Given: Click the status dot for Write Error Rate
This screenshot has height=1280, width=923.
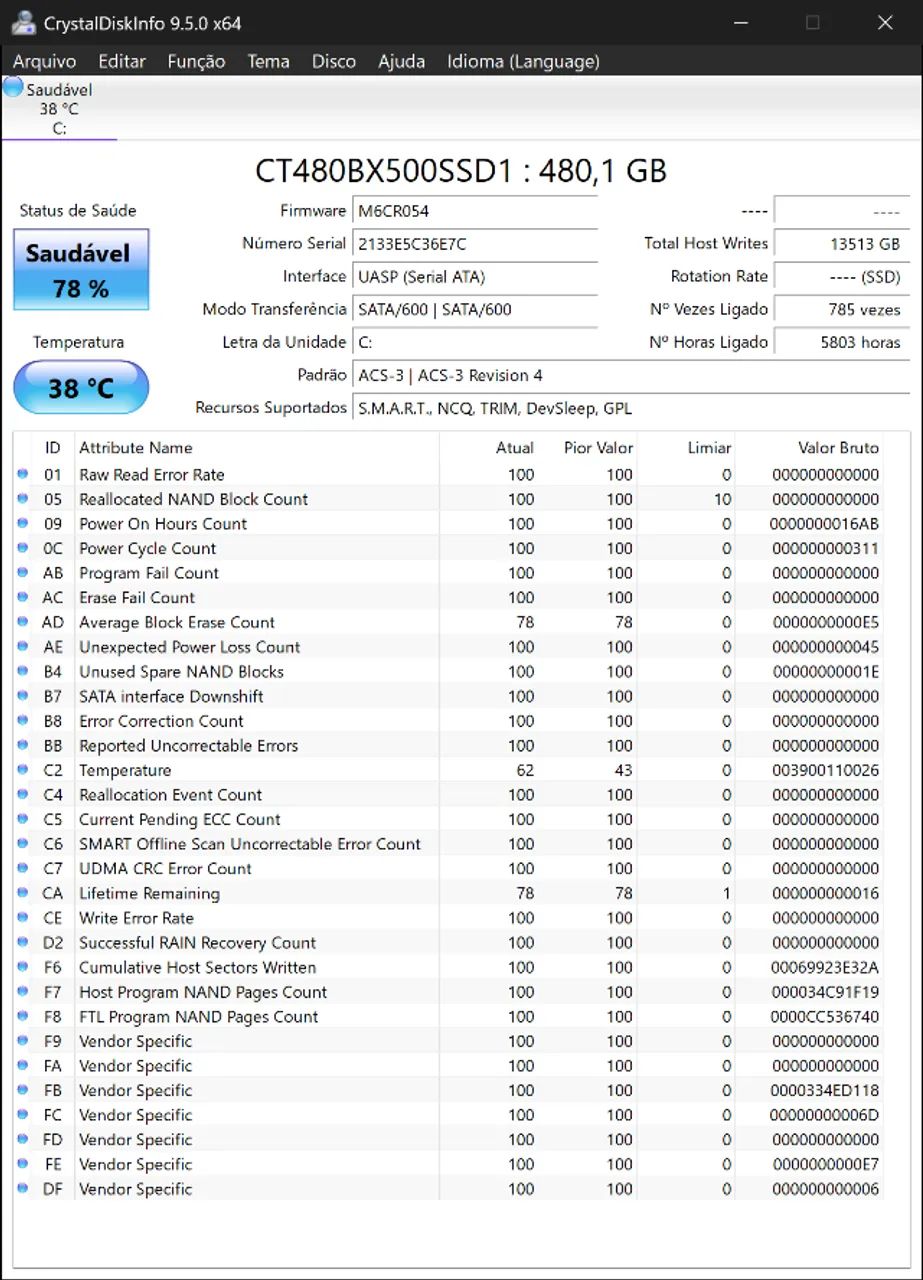Looking at the screenshot, I should coord(22,918).
